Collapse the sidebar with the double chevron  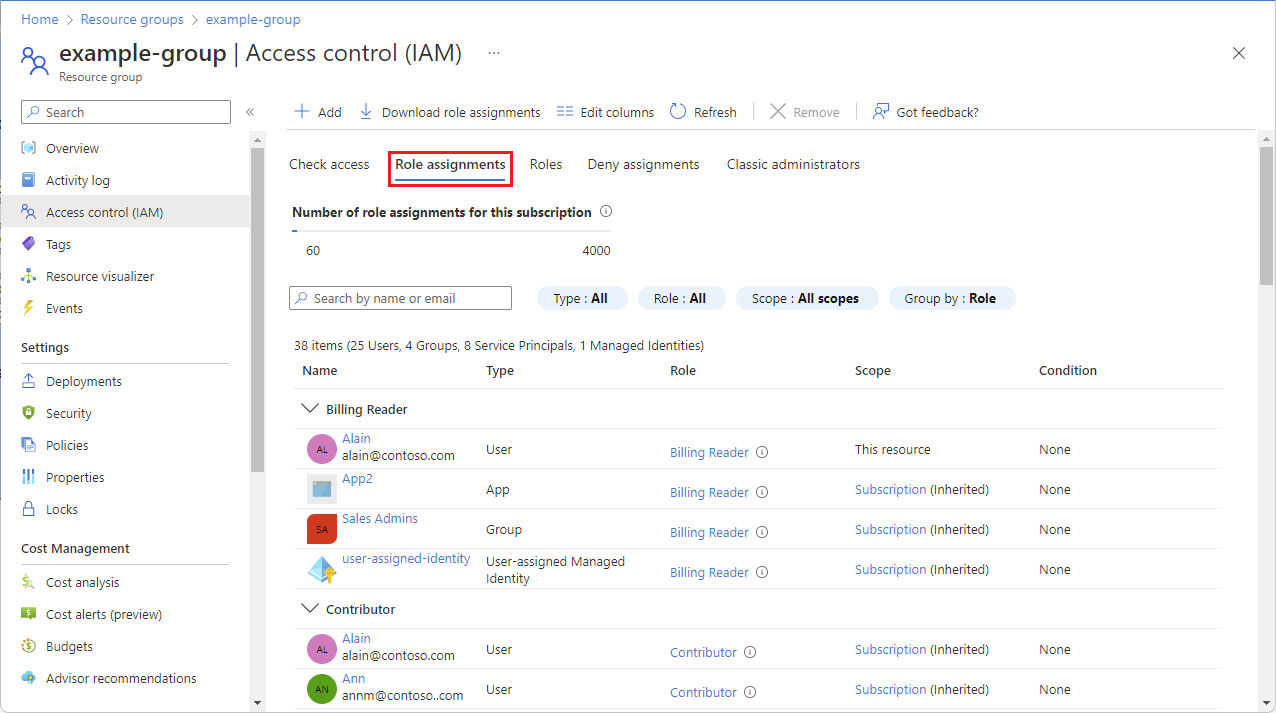[x=250, y=112]
